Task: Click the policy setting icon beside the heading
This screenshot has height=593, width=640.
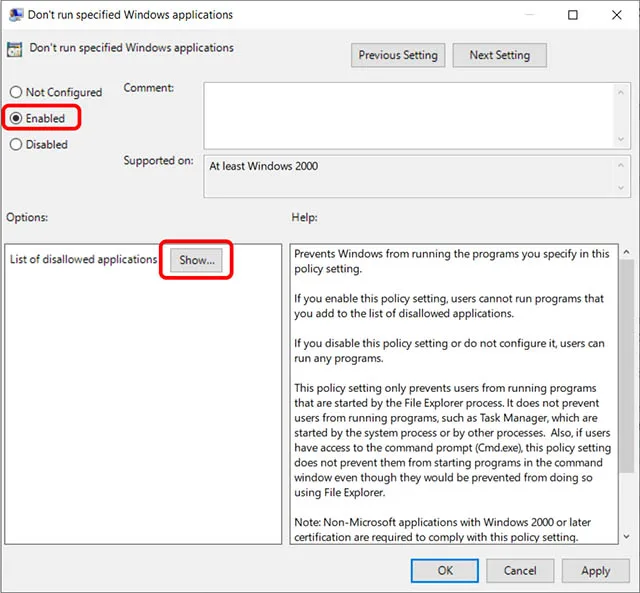Action: (14, 49)
